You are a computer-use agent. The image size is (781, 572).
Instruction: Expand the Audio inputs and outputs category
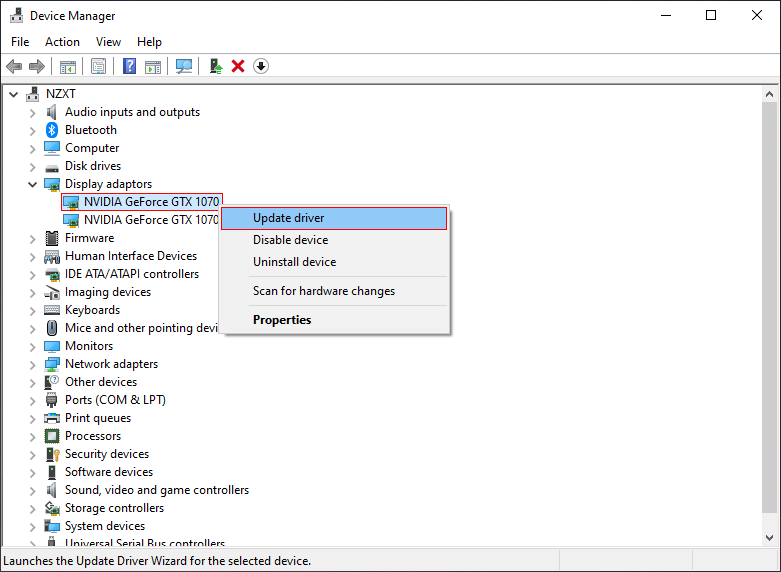[32, 113]
